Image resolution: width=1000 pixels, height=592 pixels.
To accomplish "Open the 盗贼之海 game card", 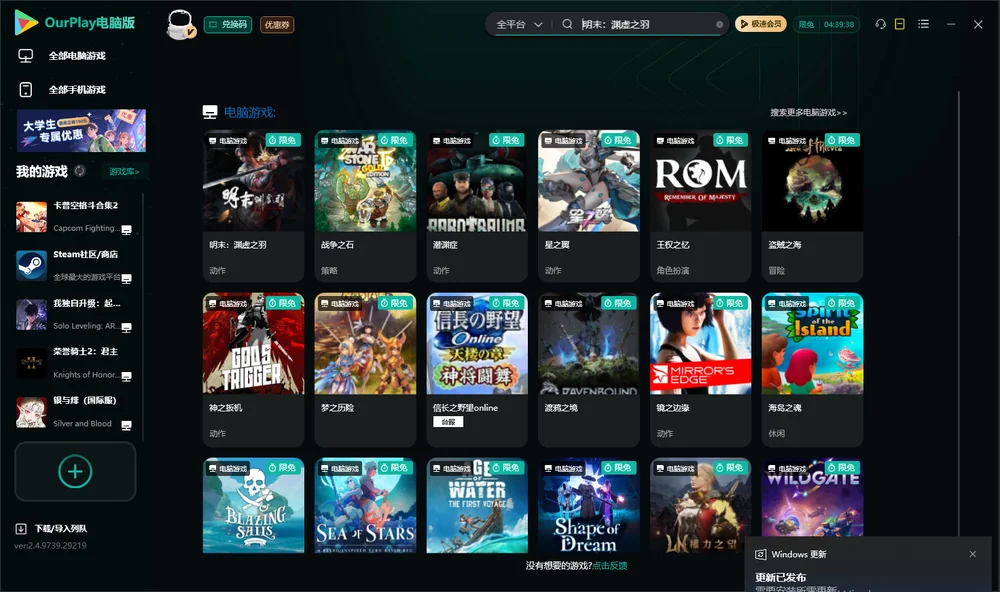I will point(812,205).
